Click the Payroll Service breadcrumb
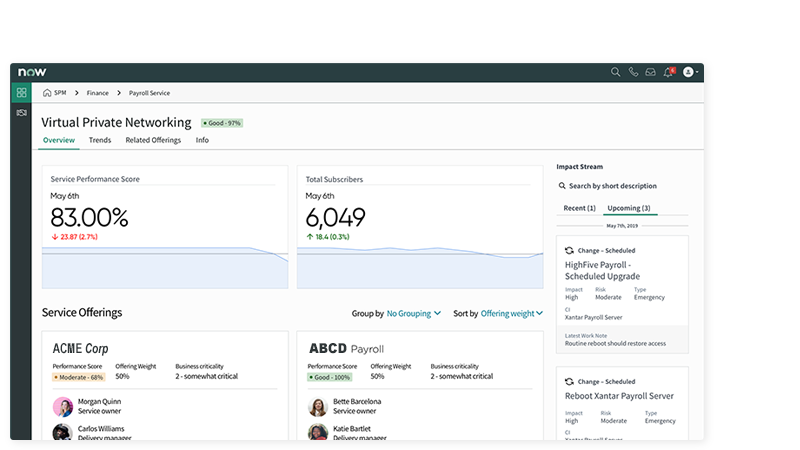Screen dimensions: 800x450 point(149,93)
